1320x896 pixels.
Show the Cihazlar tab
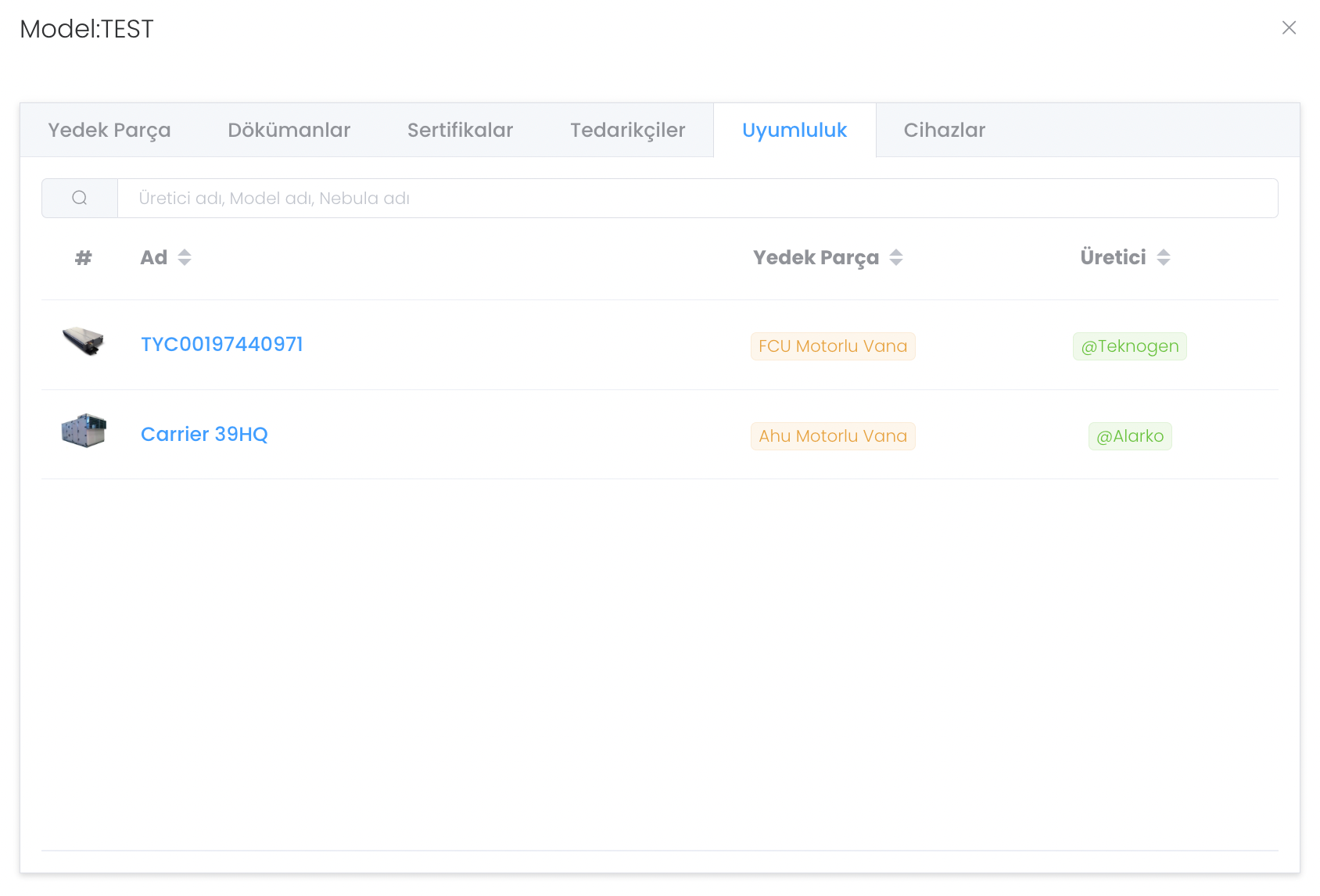(944, 130)
